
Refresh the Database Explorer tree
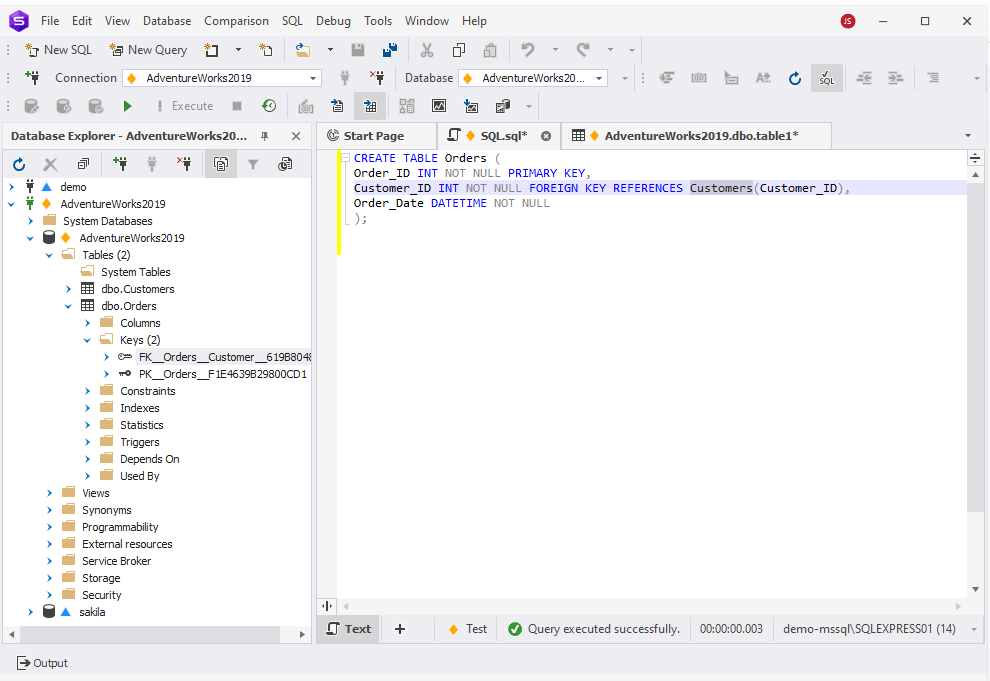pos(18,164)
